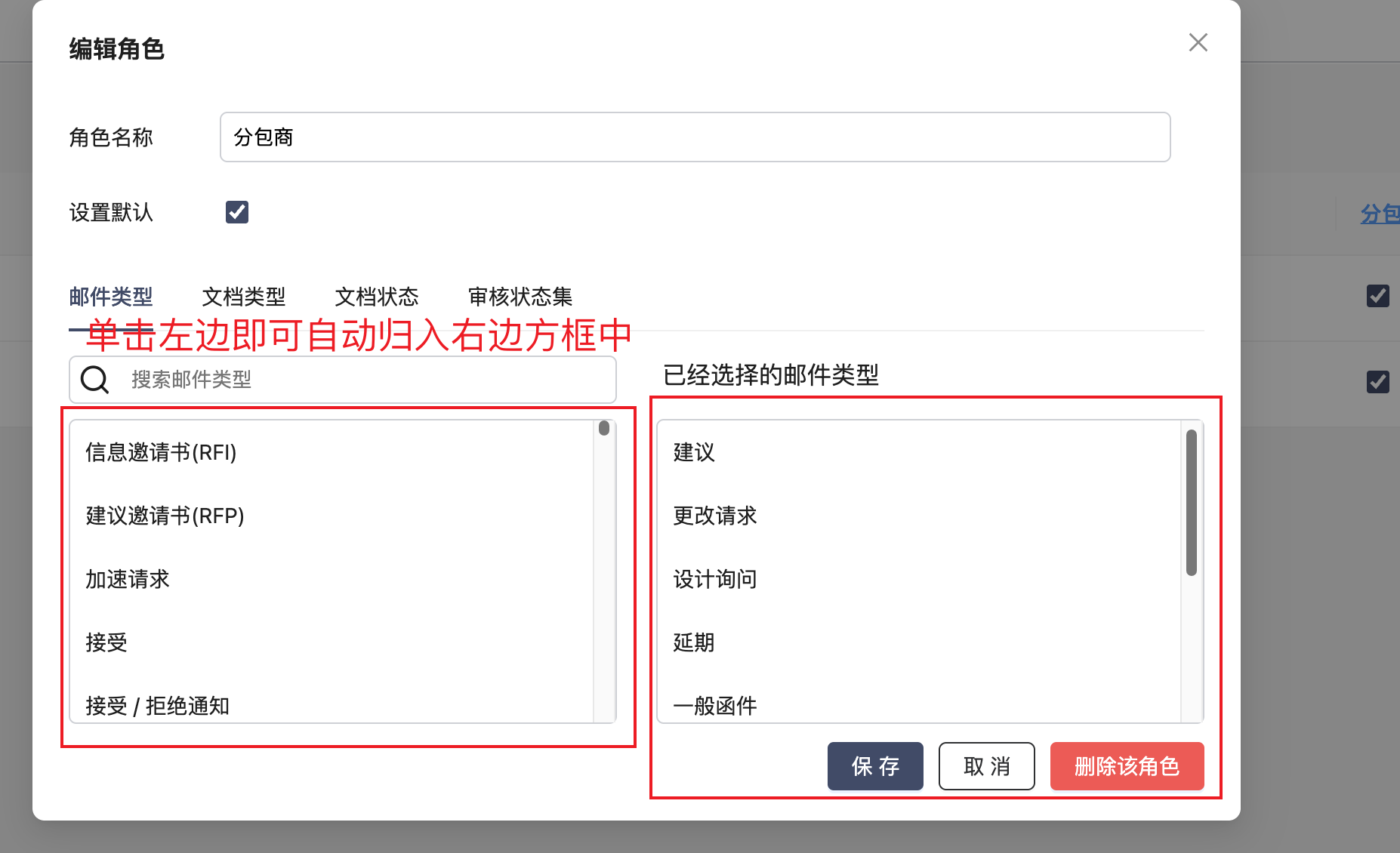Toggle the lower background row checkbox
The height and width of the screenshot is (853, 1400).
click(x=1377, y=381)
